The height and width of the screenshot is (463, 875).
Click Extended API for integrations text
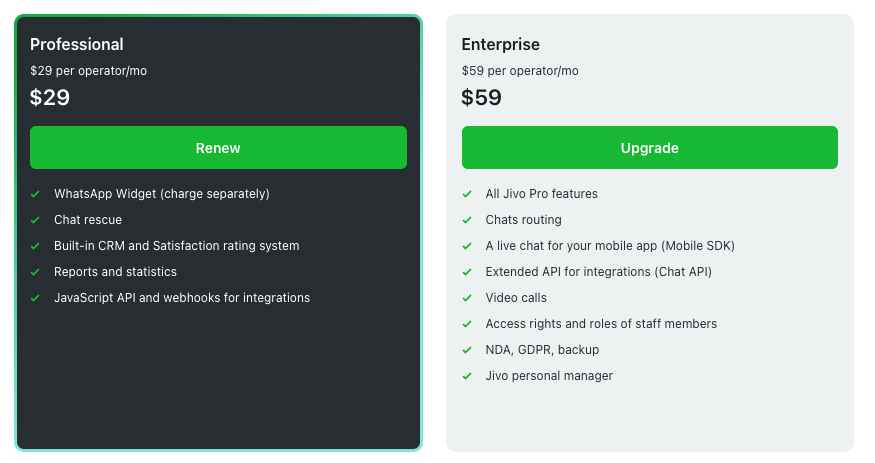point(599,272)
